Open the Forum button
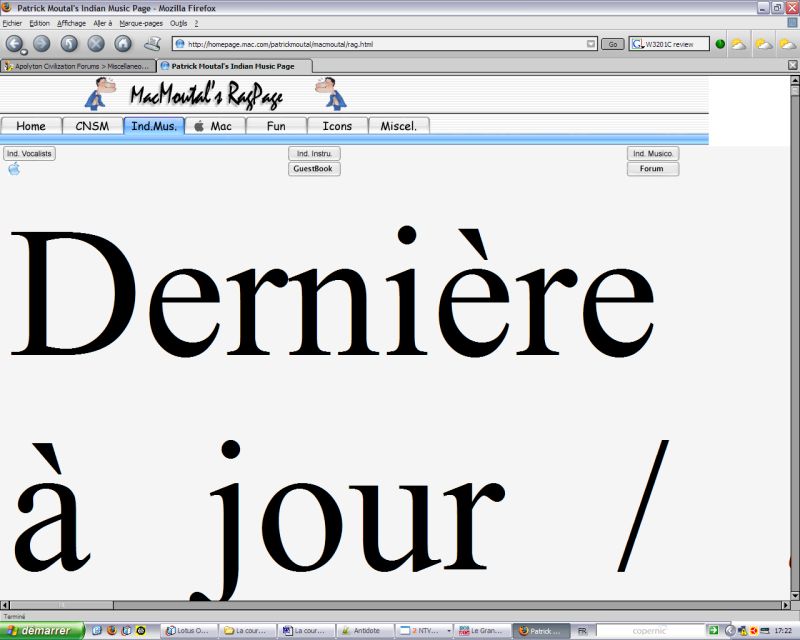 tap(653, 169)
